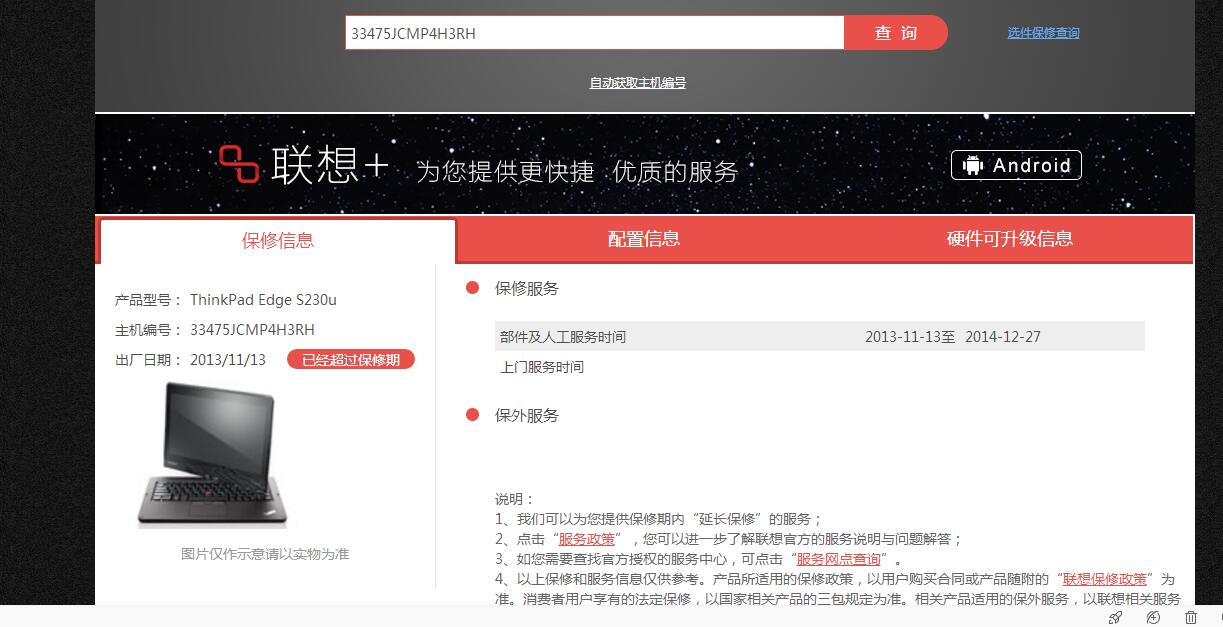The height and width of the screenshot is (627, 1223).
Task: Click the trash bin icon in status bar
Action: (1191, 618)
